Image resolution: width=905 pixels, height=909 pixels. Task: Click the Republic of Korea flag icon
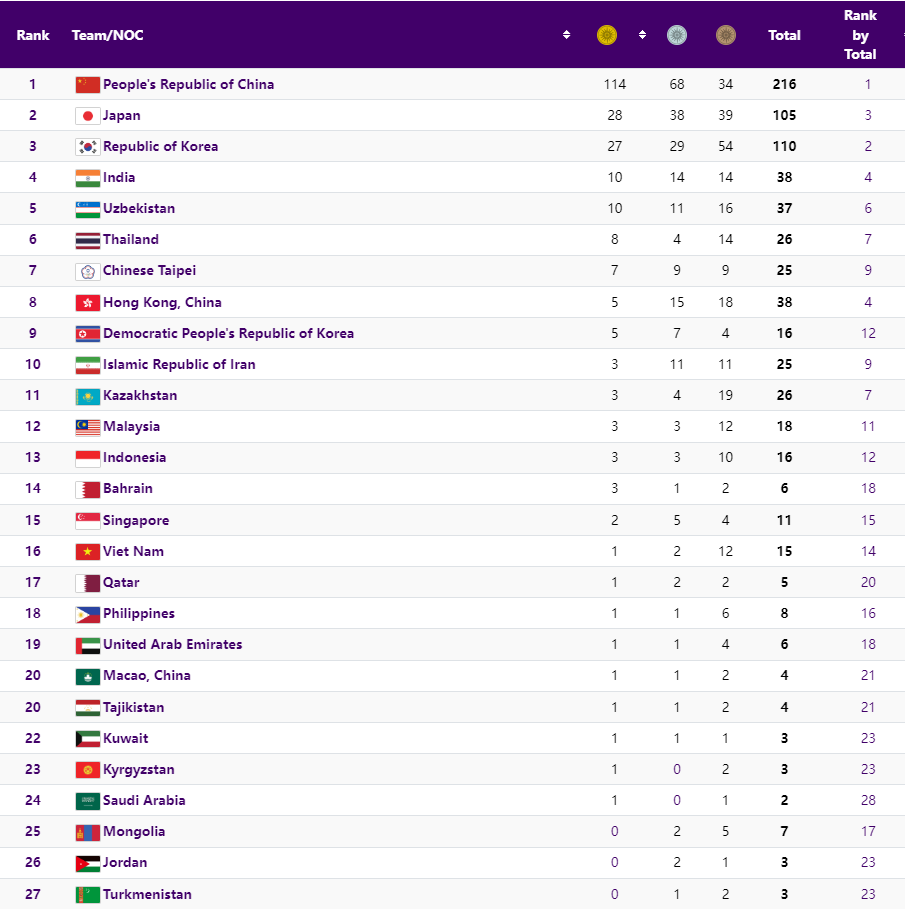pyautogui.click(x=88, y=147)
